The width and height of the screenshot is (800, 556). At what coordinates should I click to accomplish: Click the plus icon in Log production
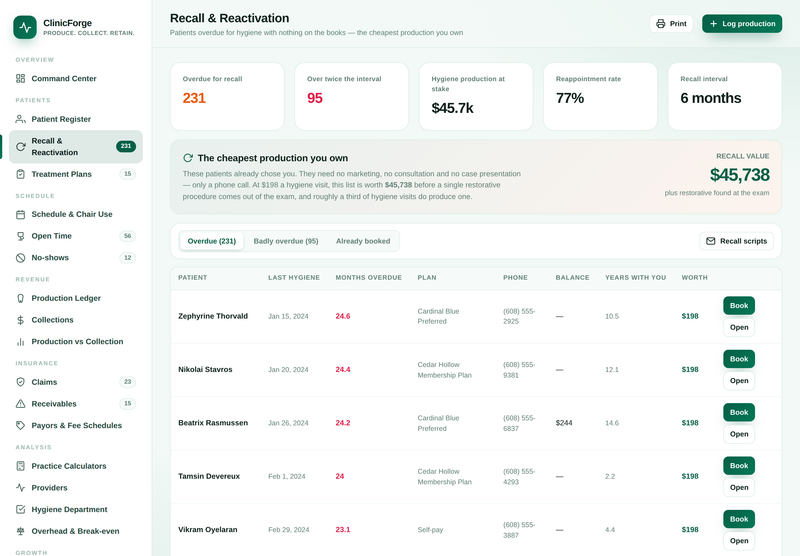[x=713, y=24]
